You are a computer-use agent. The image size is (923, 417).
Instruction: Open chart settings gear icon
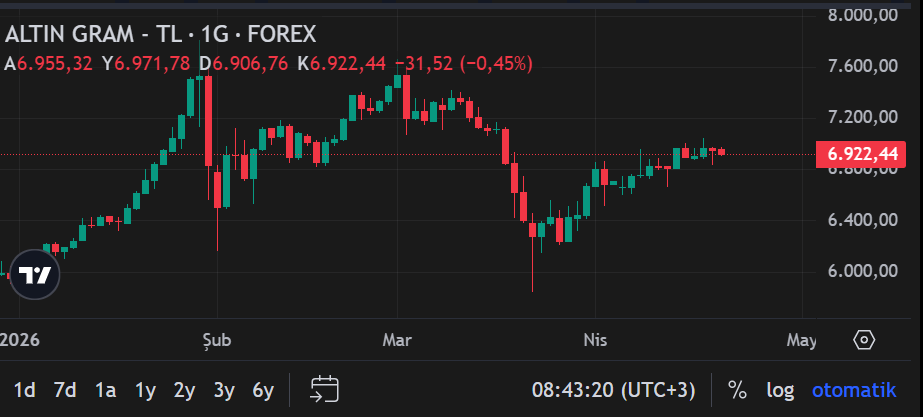[x=864, y=340]
